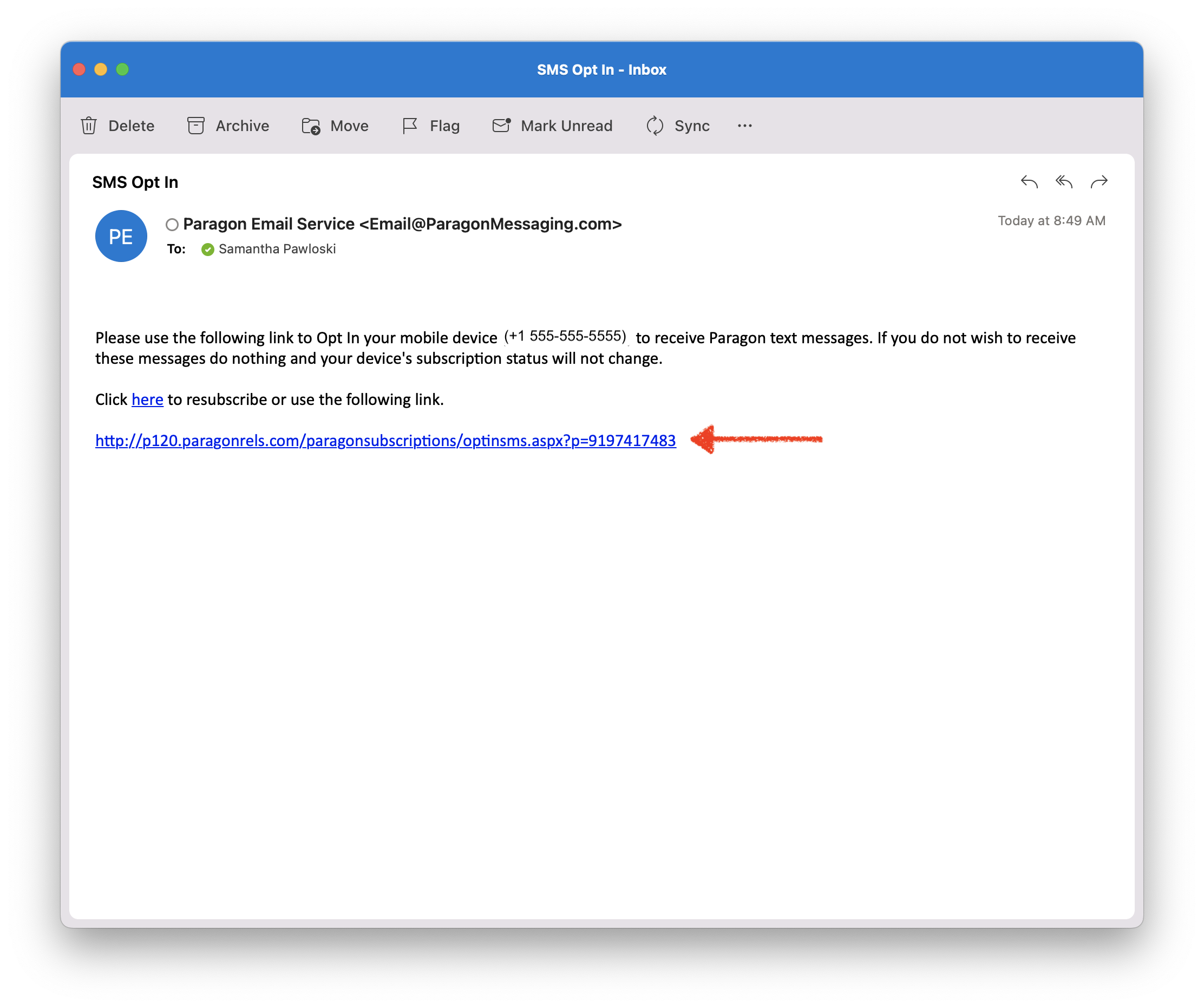
Task: Minimize window with yellow button
Action: [100, 69]
